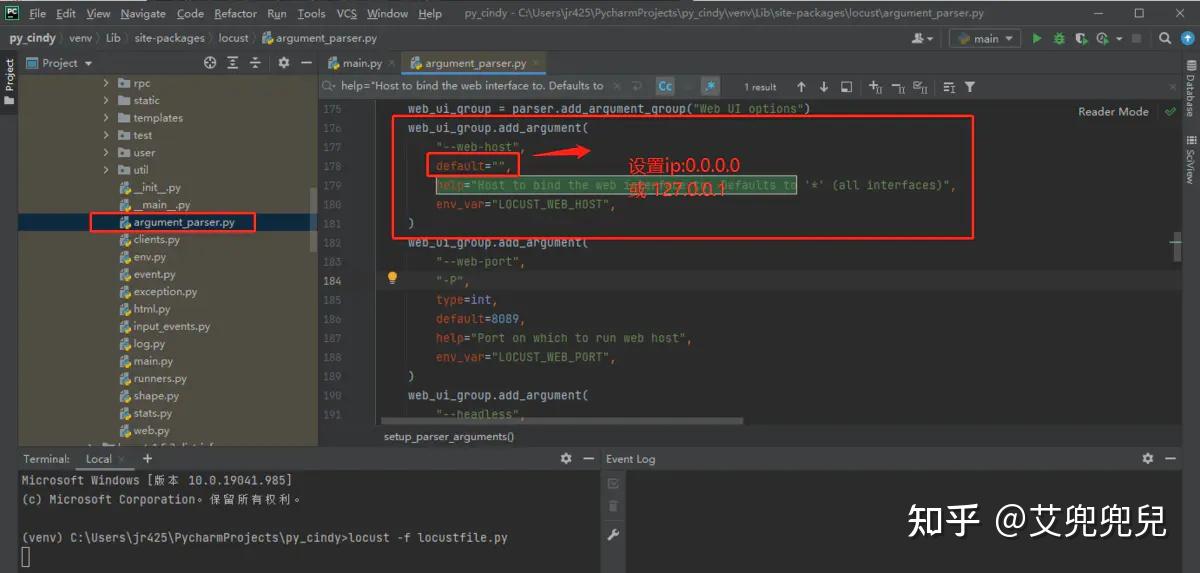Clear the find bar search text
The height and width of the screenshot is (573, 1200).
pos(617,87)
